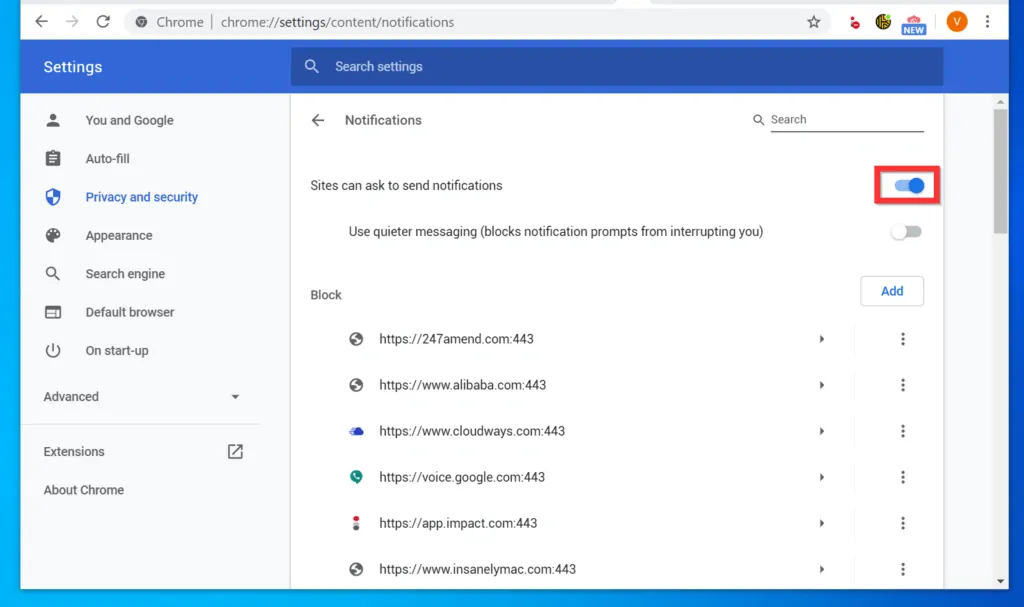Select the Privacy and security shield icon
The image size is (1024, 607).
click(52, 197)
